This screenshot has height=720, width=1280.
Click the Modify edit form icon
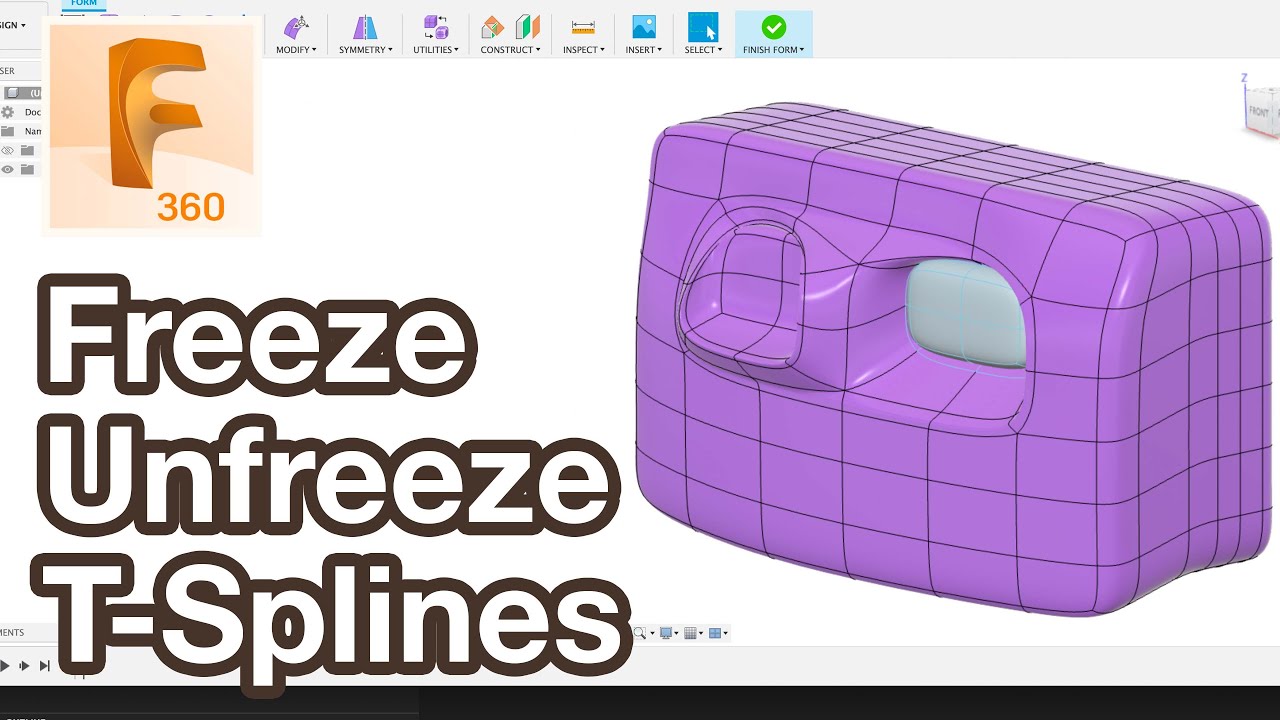pyautogui.click(x=295, y=27)
